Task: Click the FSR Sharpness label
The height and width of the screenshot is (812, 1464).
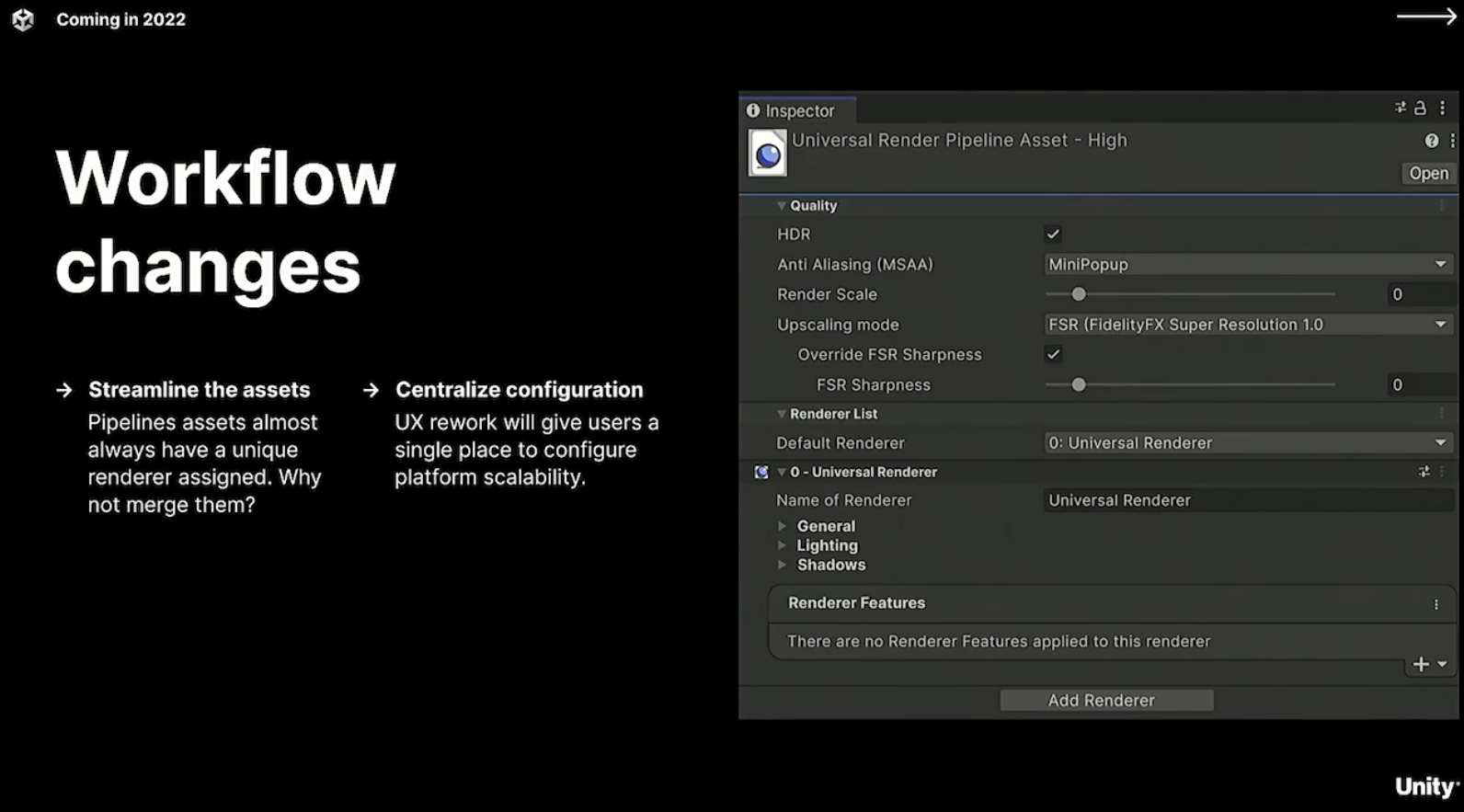Action: click(874, 385)
